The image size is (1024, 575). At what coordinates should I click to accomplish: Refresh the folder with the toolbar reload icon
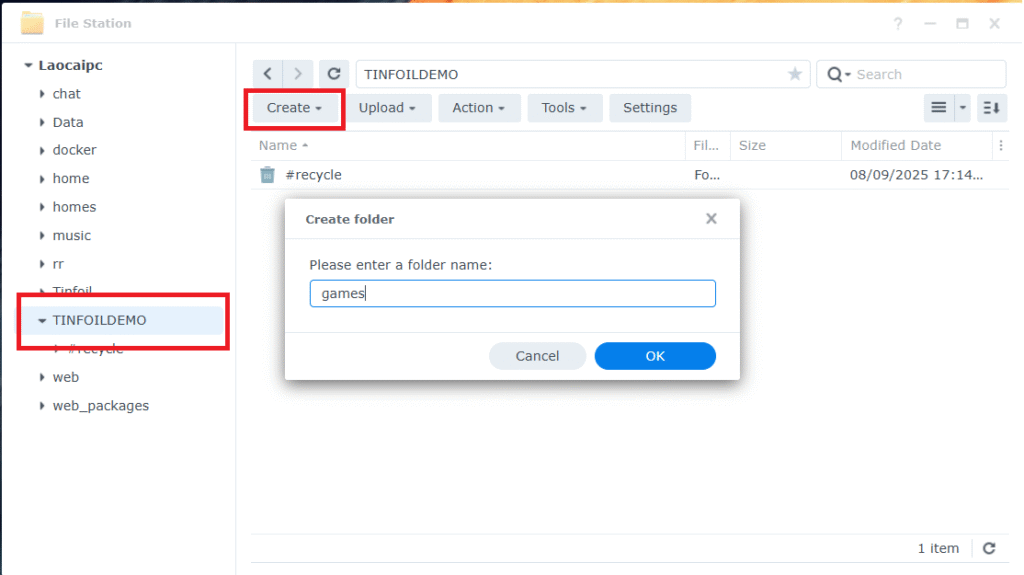click(334, 74)
